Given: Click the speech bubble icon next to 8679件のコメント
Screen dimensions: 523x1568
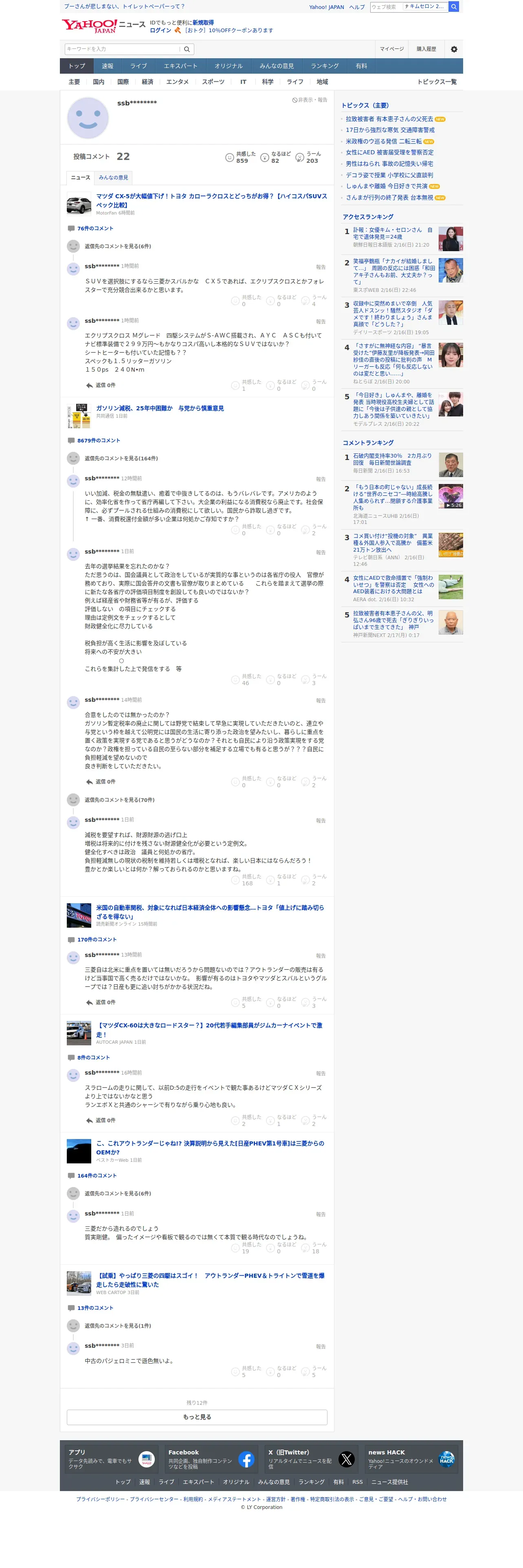Looking at the screenshot, I should coord(71,441).
